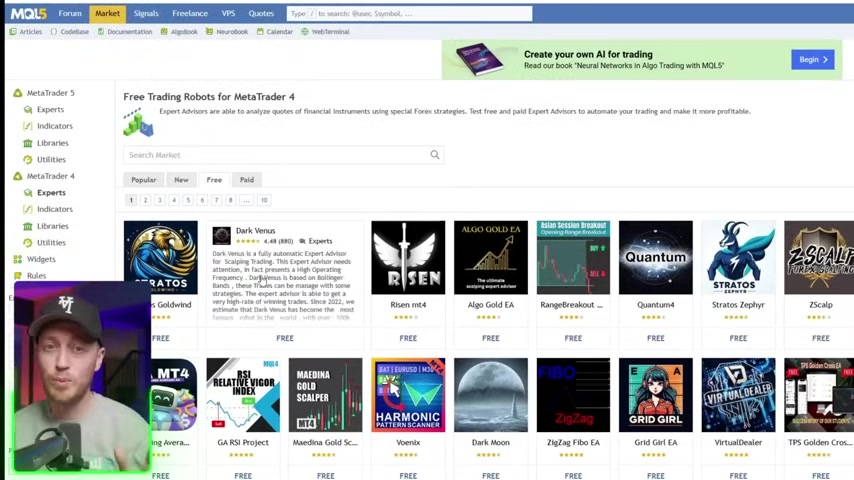
Task: Go to page 2 of results
Action: pyautogui.click(x=145, y=200)
